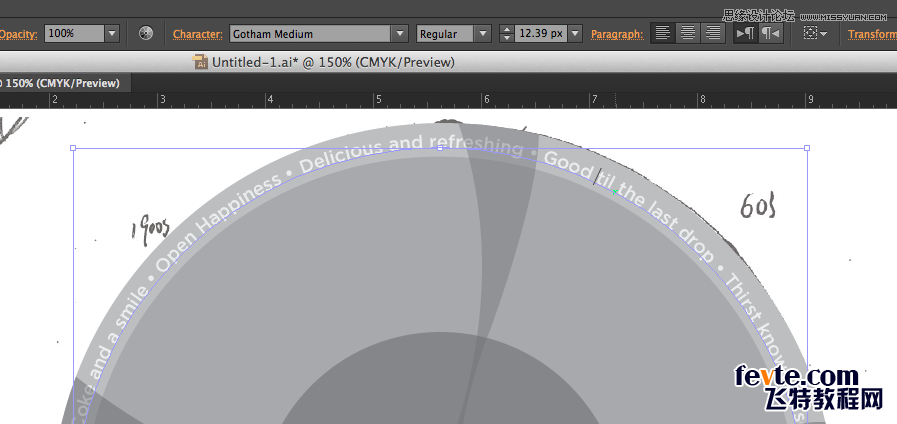Image resolution: width=897 pixels, height=424 pixels.
Task: Click the top-left bounding box handle
Action: coord(73,148)
